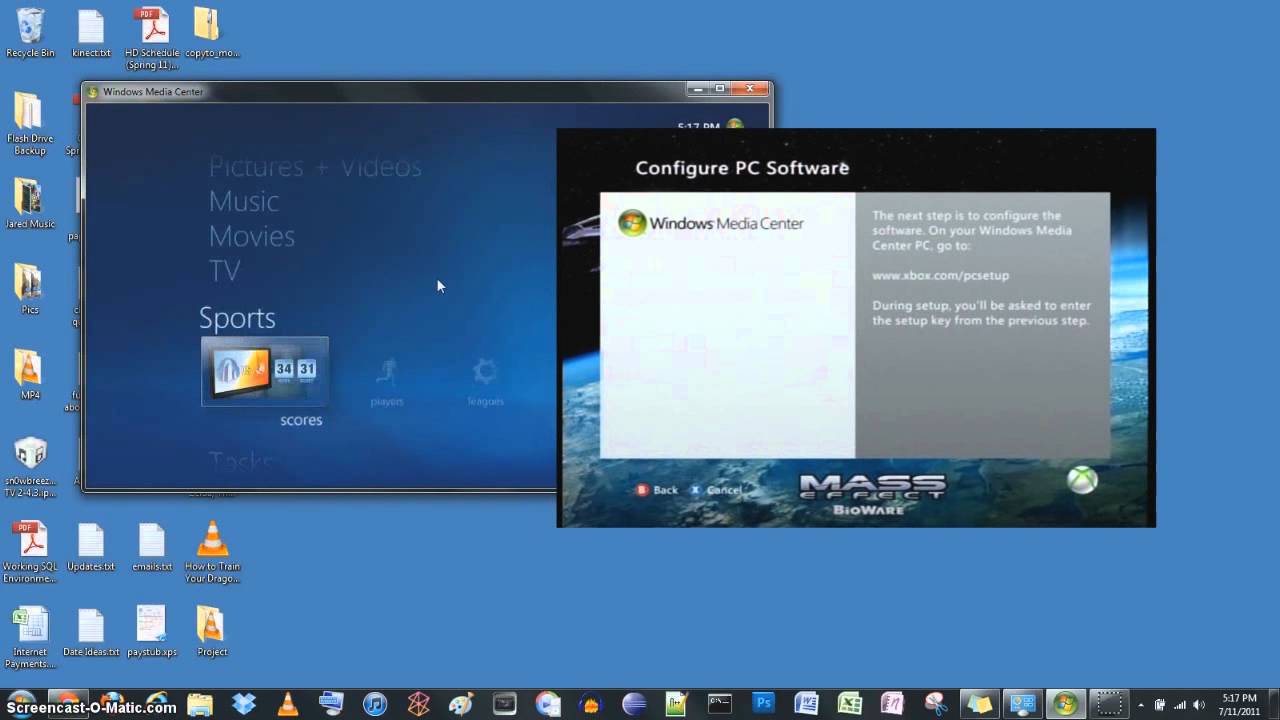Show hidden system tray icons
The width and height of the screenshot is (1280, 720).
click(1141, 704)
